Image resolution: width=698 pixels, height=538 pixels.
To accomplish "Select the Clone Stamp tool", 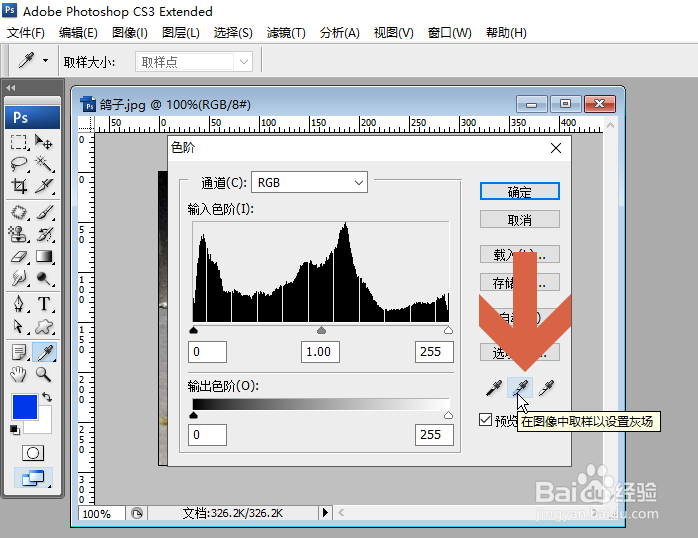I will (19, 234).
